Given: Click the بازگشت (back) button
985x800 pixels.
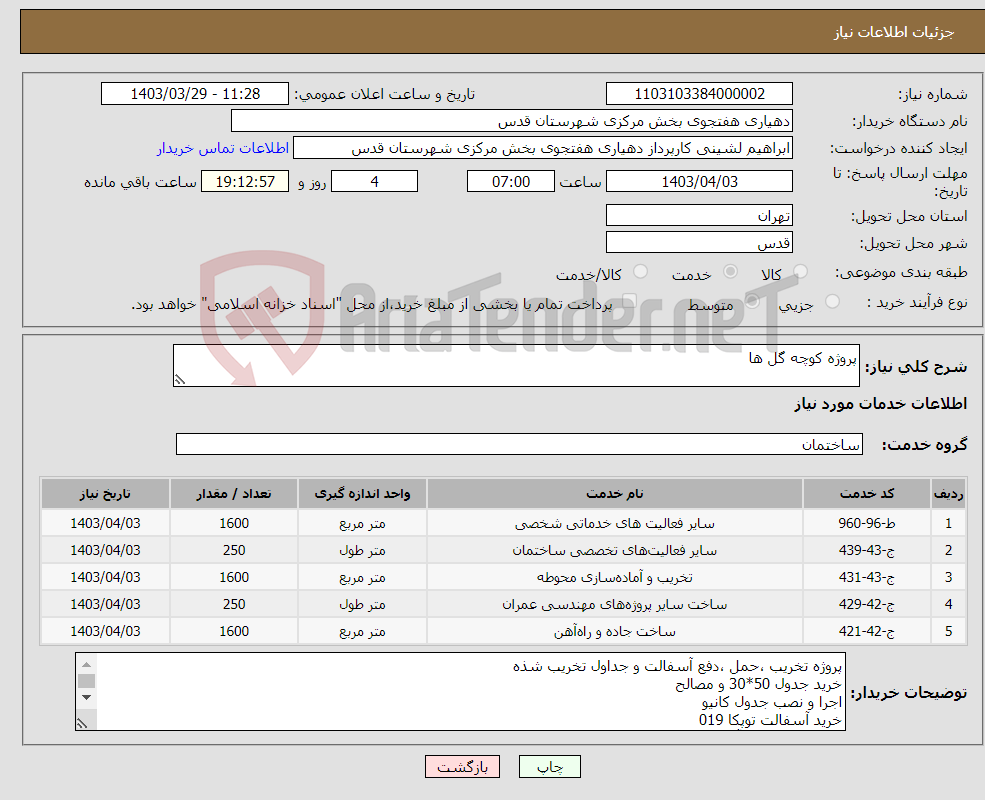Looking at the screenshot, I should [x=462, y=767].
